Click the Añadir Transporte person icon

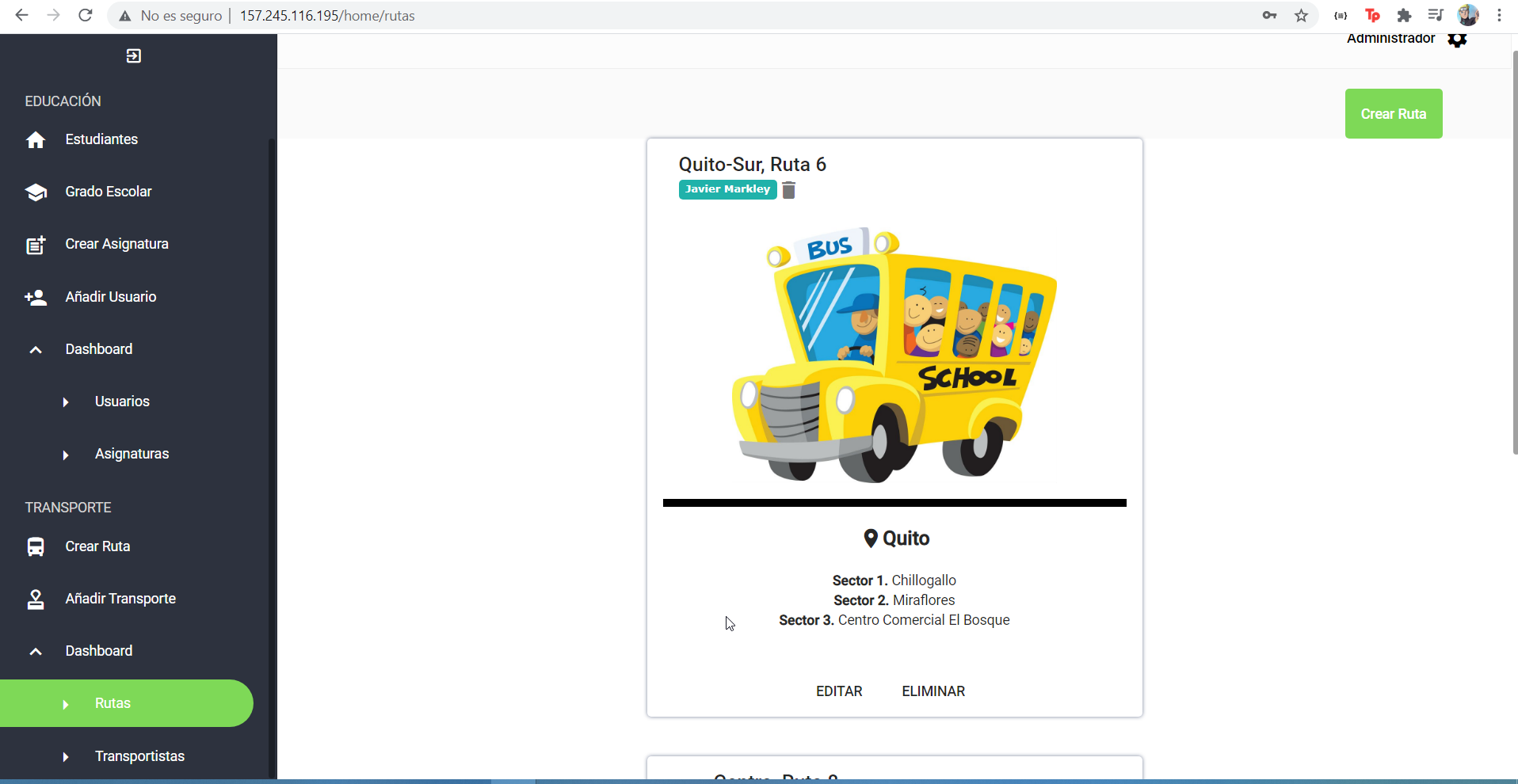36,599
